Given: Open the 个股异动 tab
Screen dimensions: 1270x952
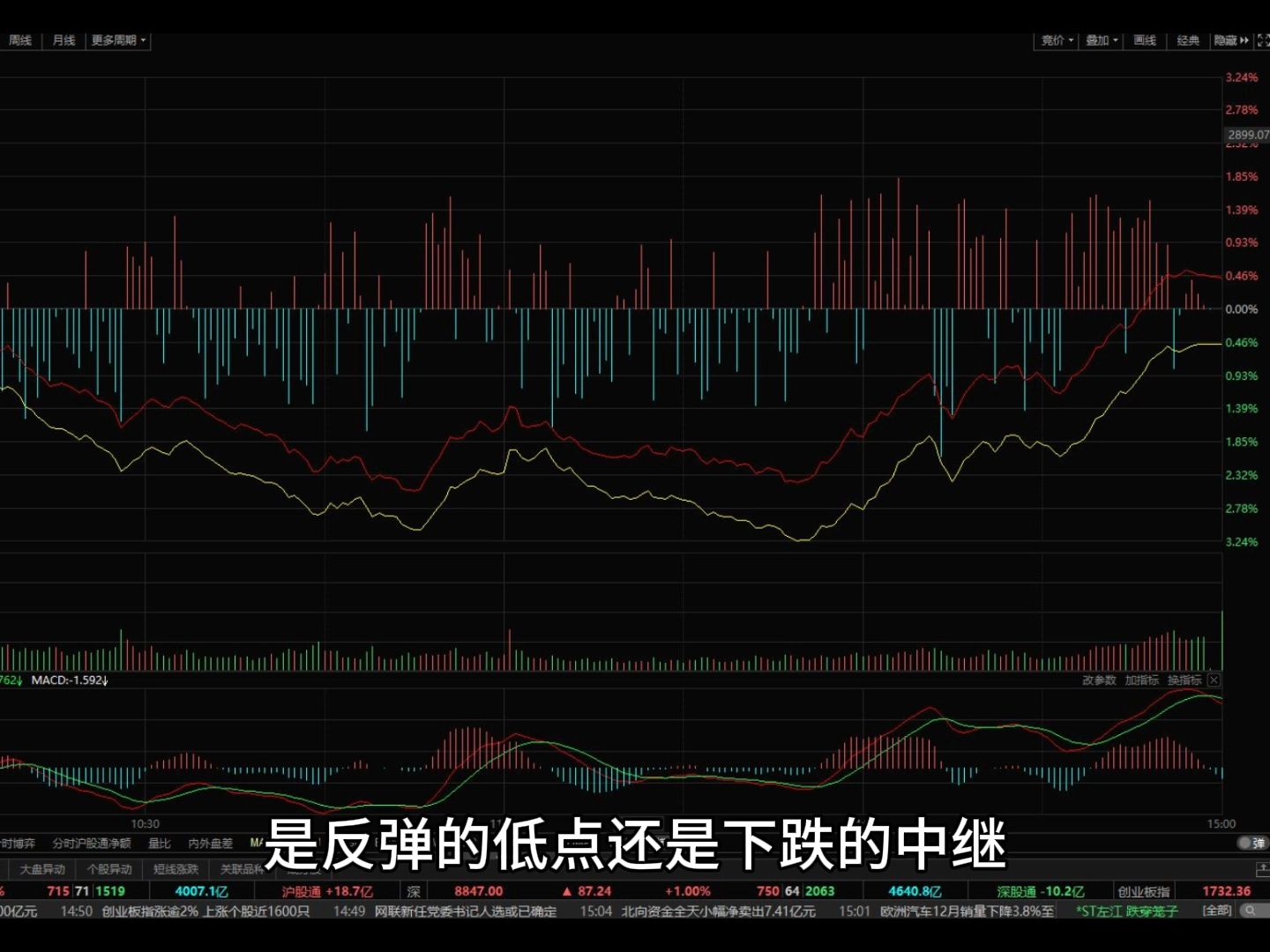Looking at the screenshot, I should click(109, 869).
